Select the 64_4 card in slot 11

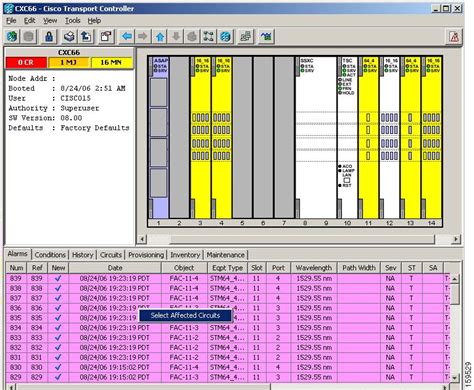(368, 138)
